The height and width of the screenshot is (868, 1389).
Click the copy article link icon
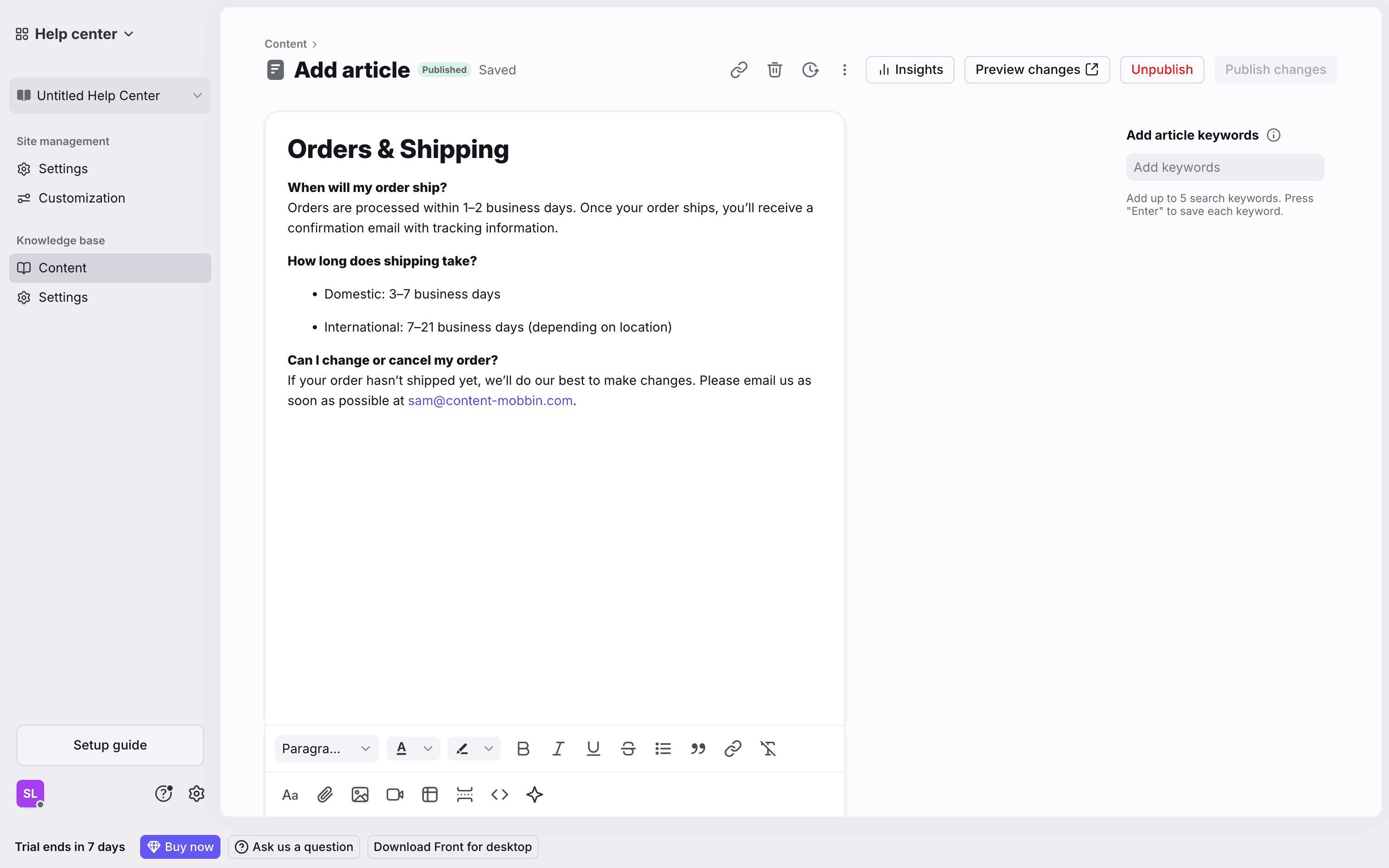(739, 70)
